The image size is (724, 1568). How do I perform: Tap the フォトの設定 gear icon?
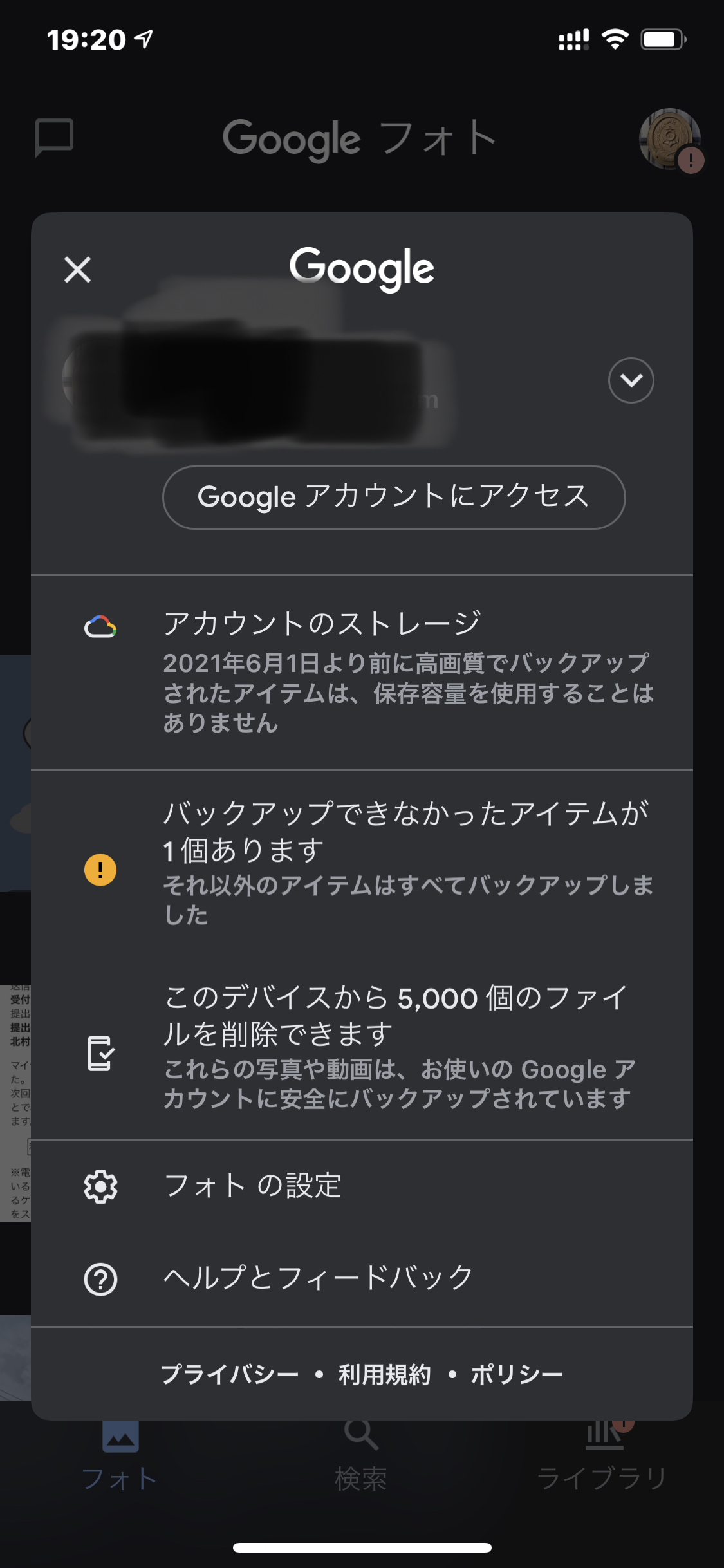[x=100, y=1186]
